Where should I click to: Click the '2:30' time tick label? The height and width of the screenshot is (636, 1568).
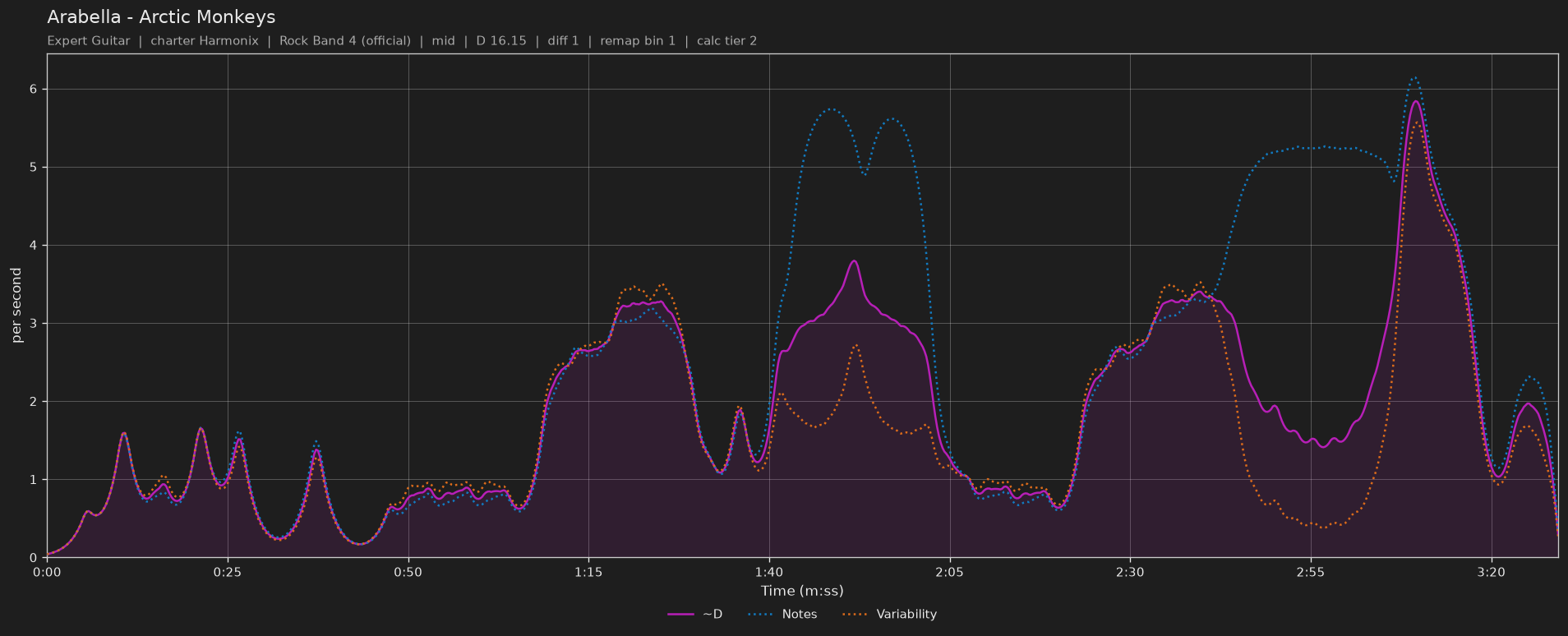1130,572
